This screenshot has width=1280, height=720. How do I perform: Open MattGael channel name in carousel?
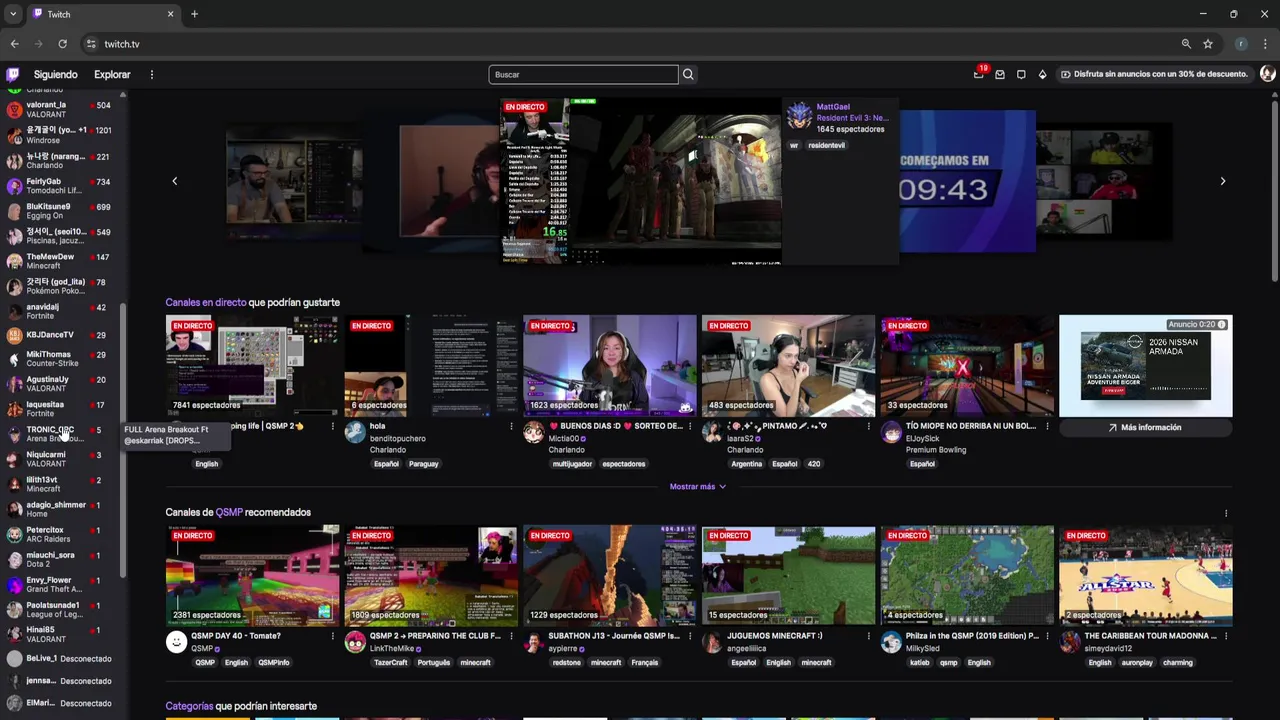point(833,107)
